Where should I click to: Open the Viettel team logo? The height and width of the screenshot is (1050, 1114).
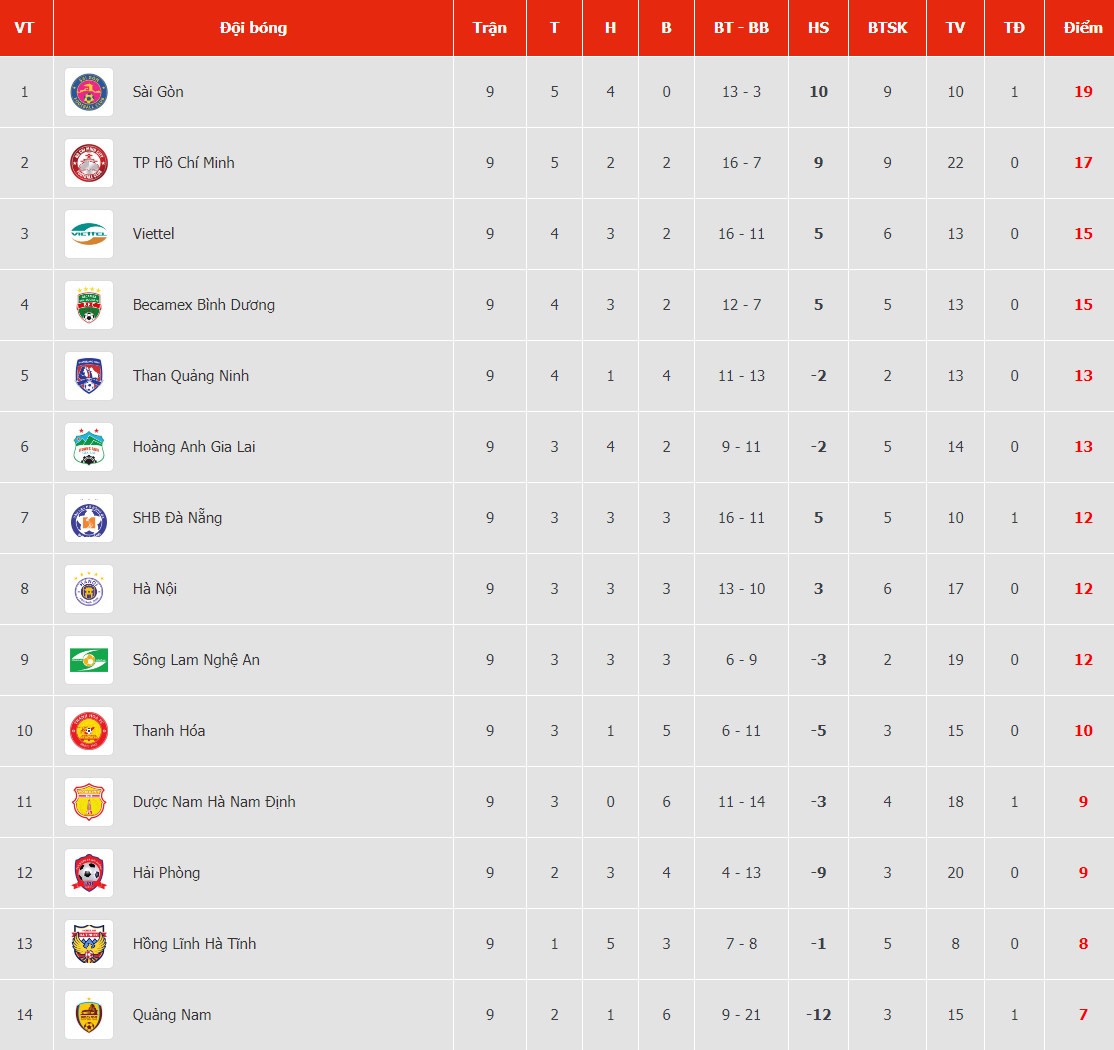click(89, 234)
